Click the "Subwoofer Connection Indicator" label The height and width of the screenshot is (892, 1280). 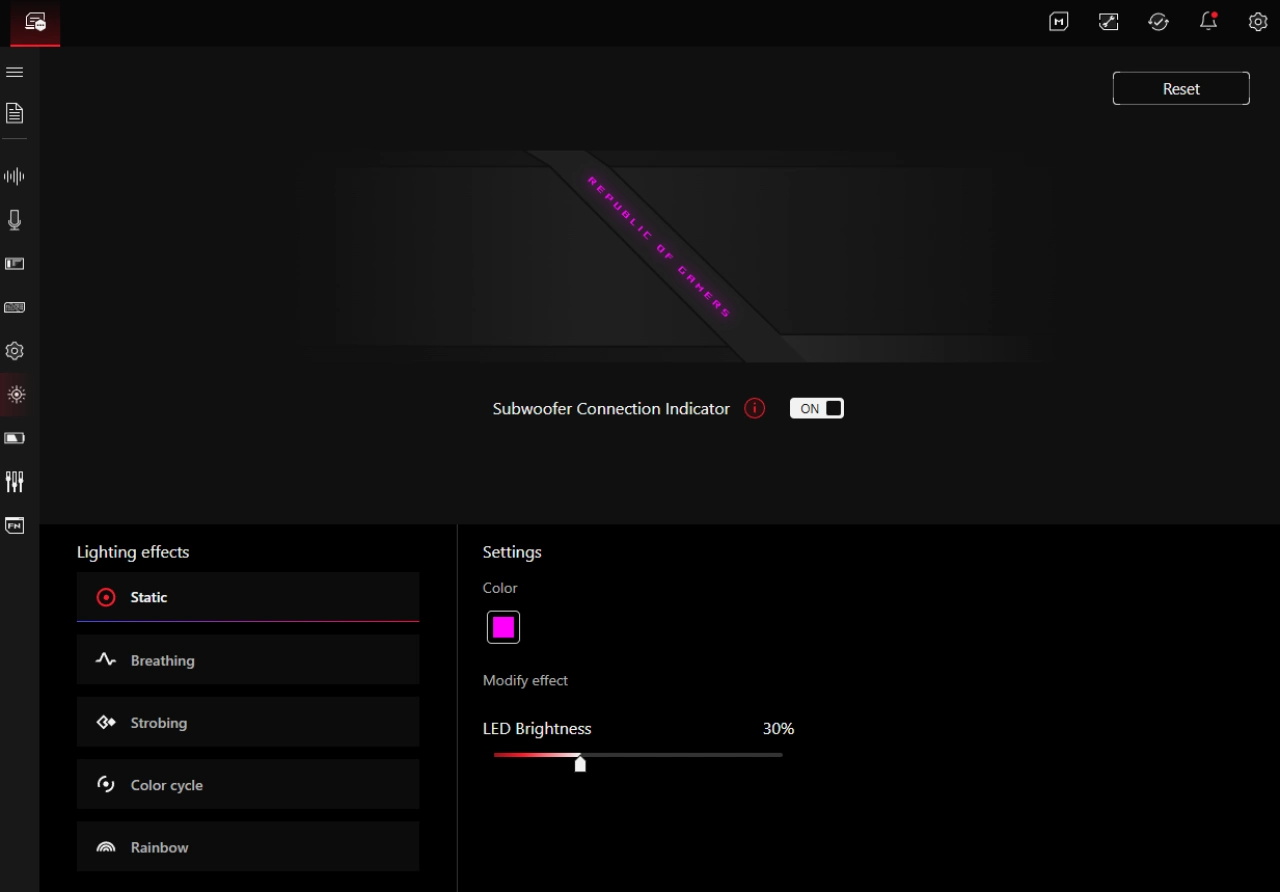pyautogui.click(x=611, y=409)
